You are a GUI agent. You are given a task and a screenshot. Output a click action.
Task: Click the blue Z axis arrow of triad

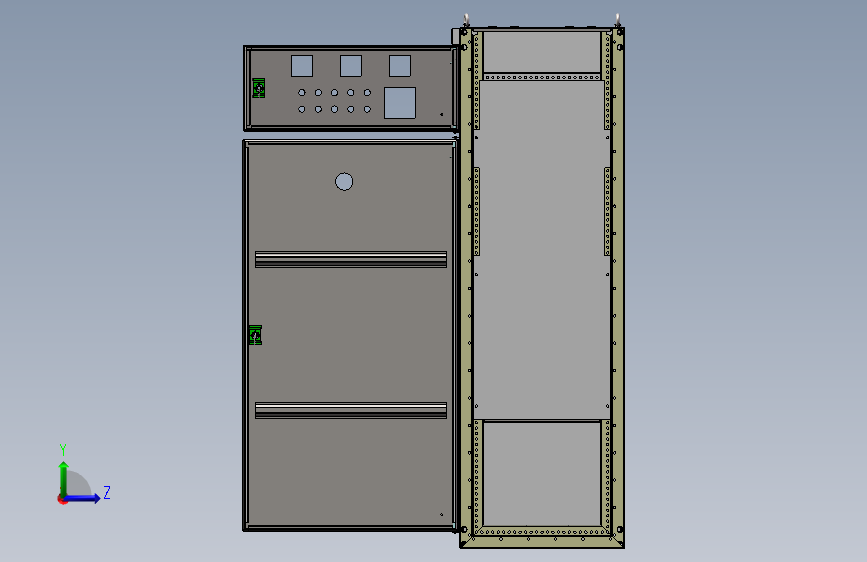(83, 498)
